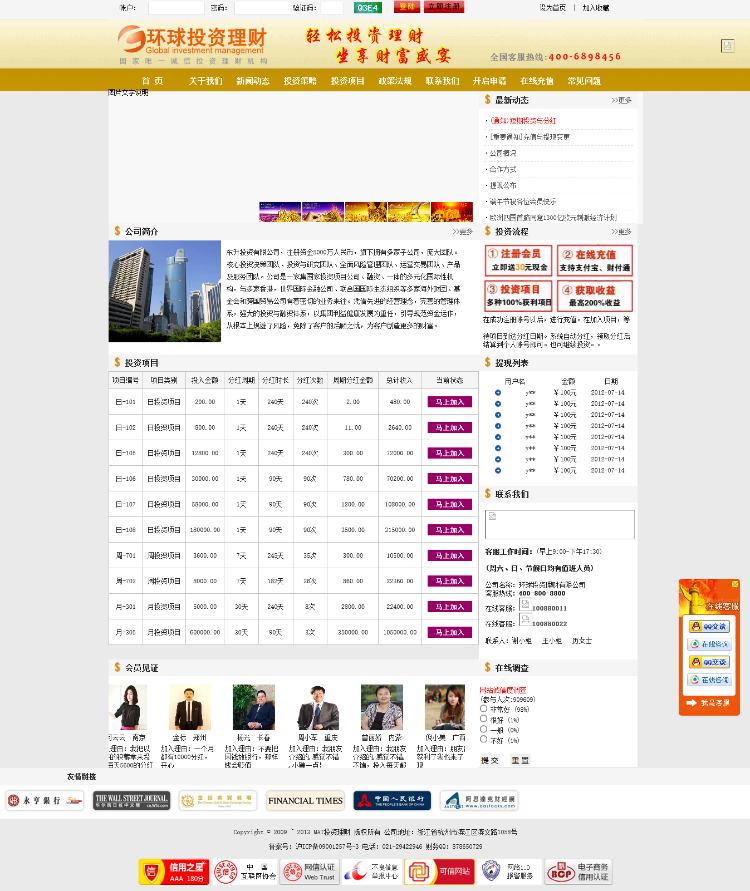
Task: Open The Wall Street Journal partner logo
Action: (131, 801)
